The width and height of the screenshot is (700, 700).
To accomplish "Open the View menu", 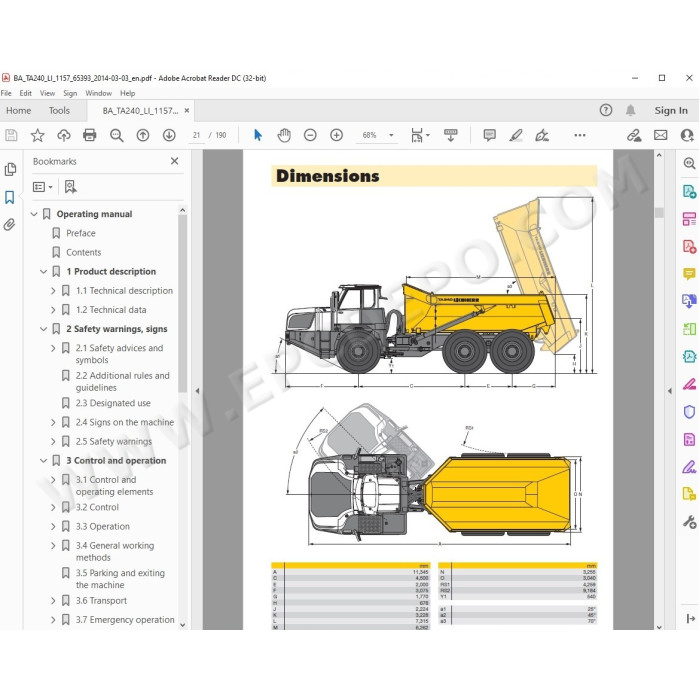I will pos(47,93).
